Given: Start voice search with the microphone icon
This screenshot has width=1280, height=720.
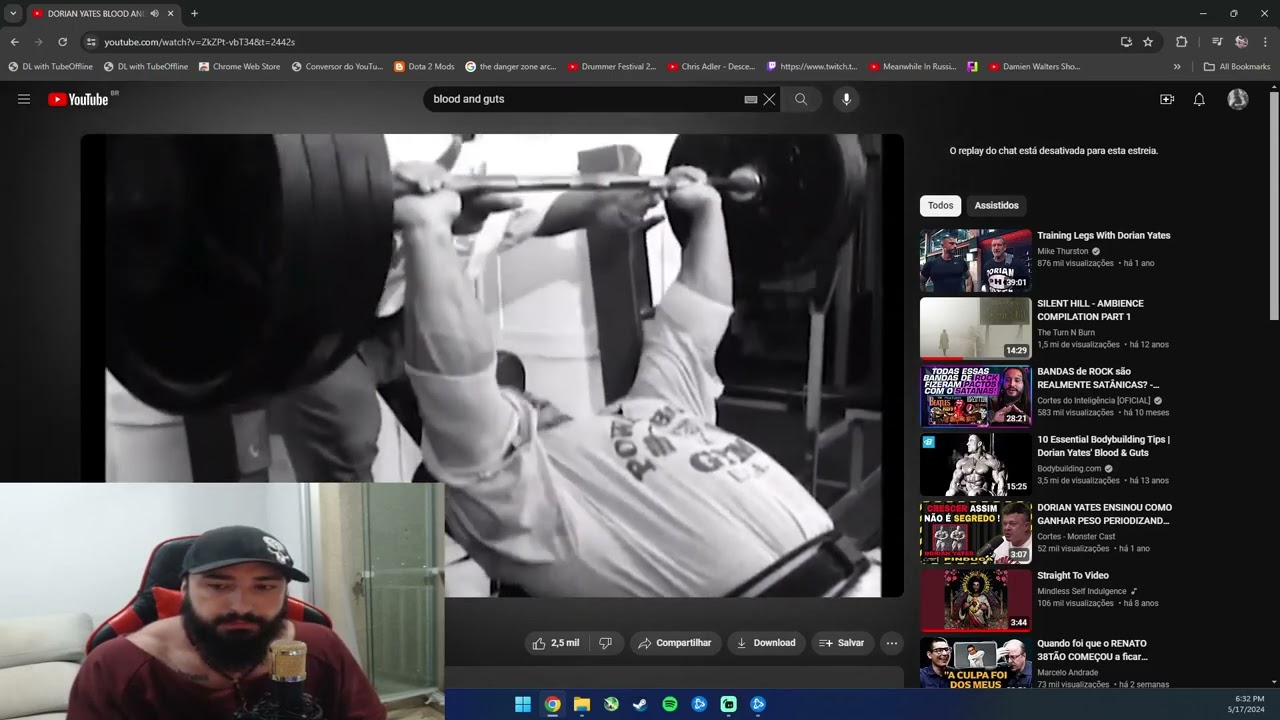Looking at the screenshot, I should (x=846, y=99).
